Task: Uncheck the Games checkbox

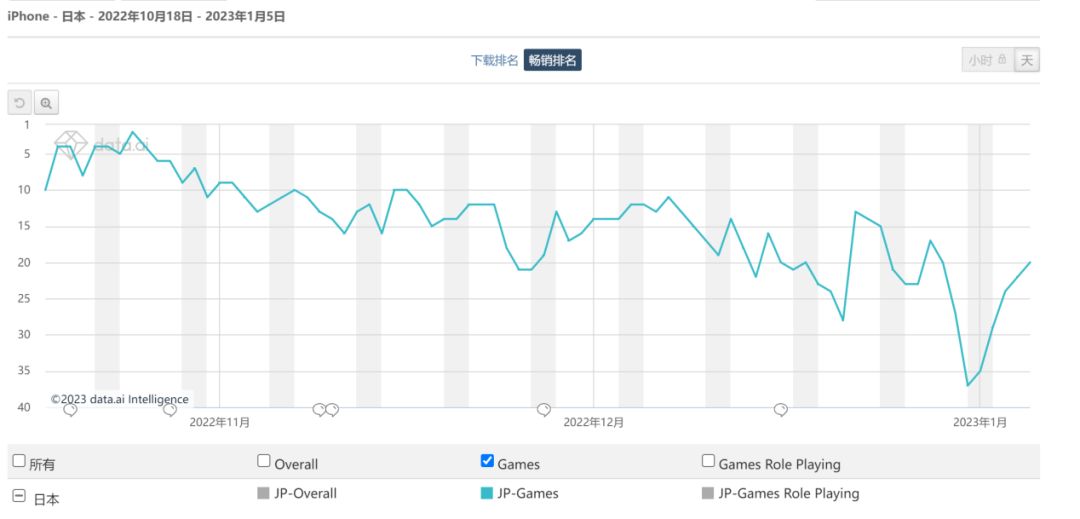Action: pos(487,461)
